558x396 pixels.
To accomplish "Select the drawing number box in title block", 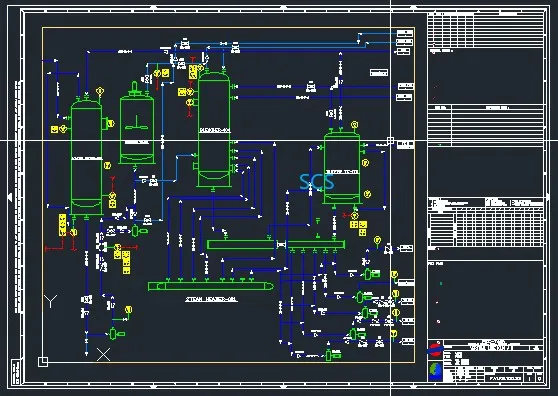I will click(505, 378).
